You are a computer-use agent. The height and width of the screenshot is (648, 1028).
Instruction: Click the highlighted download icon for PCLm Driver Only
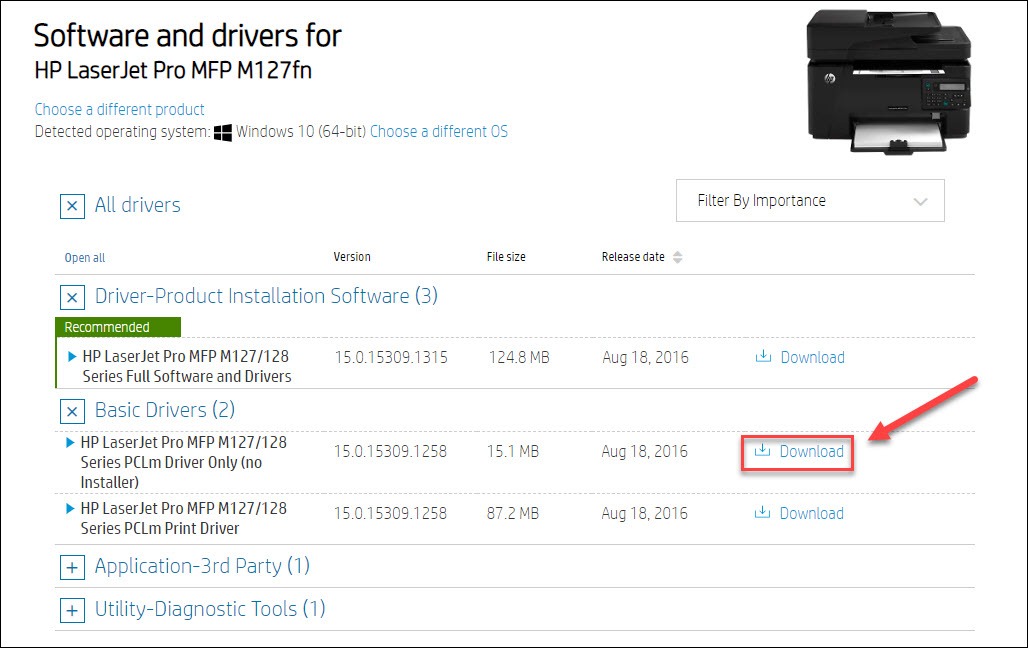pos(762,452)
